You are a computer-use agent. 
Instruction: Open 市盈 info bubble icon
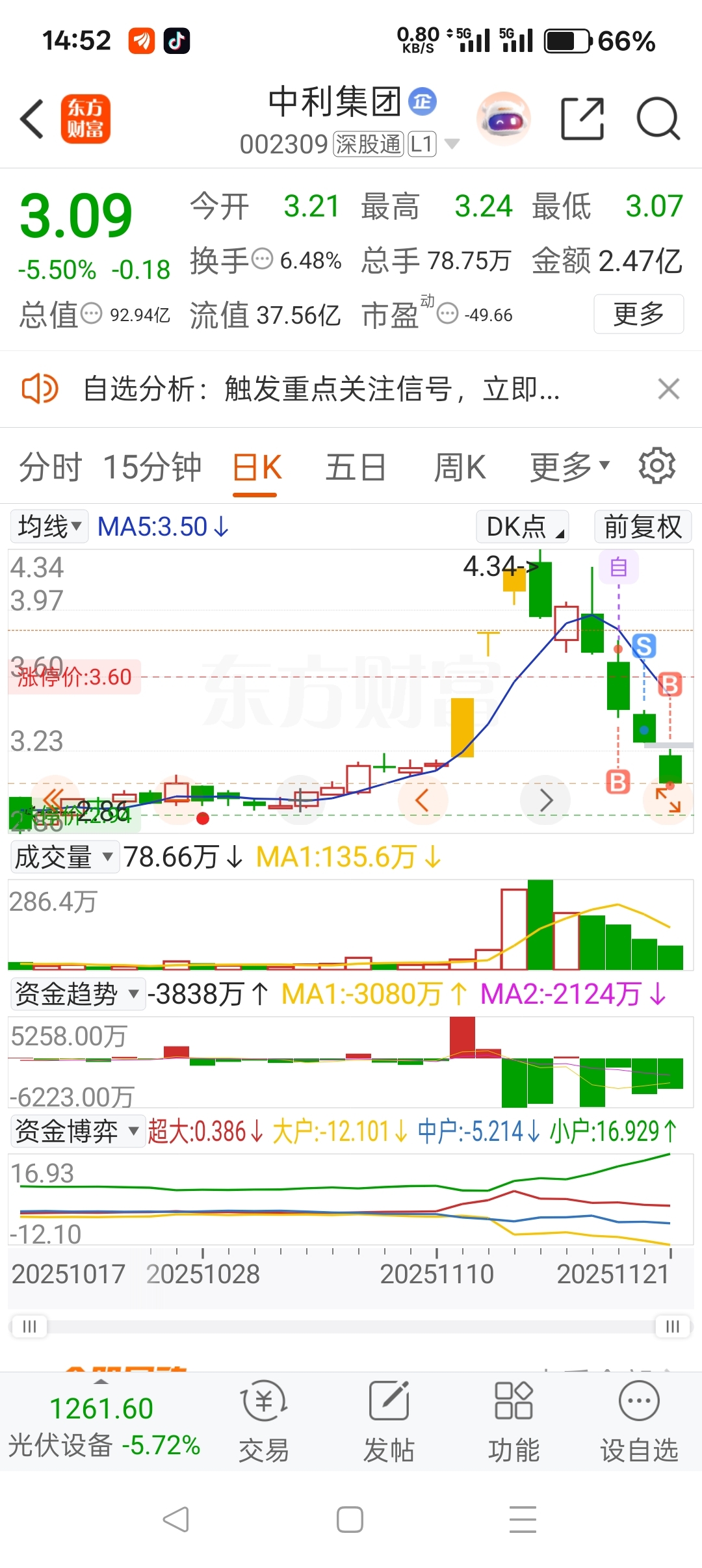point(447,315)
